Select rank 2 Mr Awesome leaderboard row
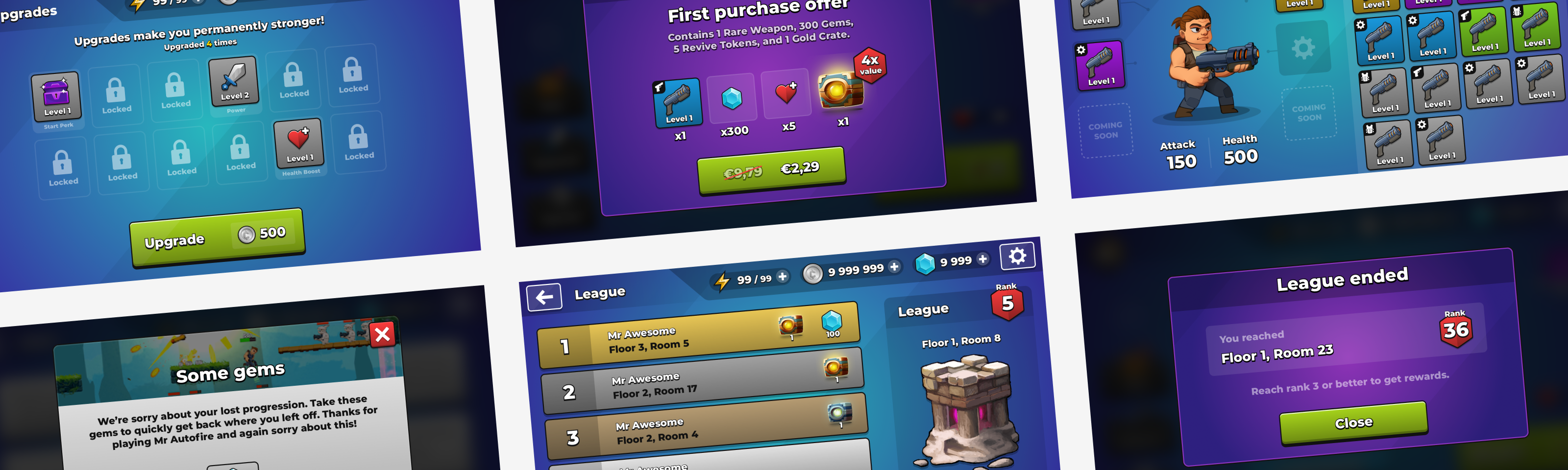Image resolution: width=1568 pixels, height=470 pixels. coord(703,381)
